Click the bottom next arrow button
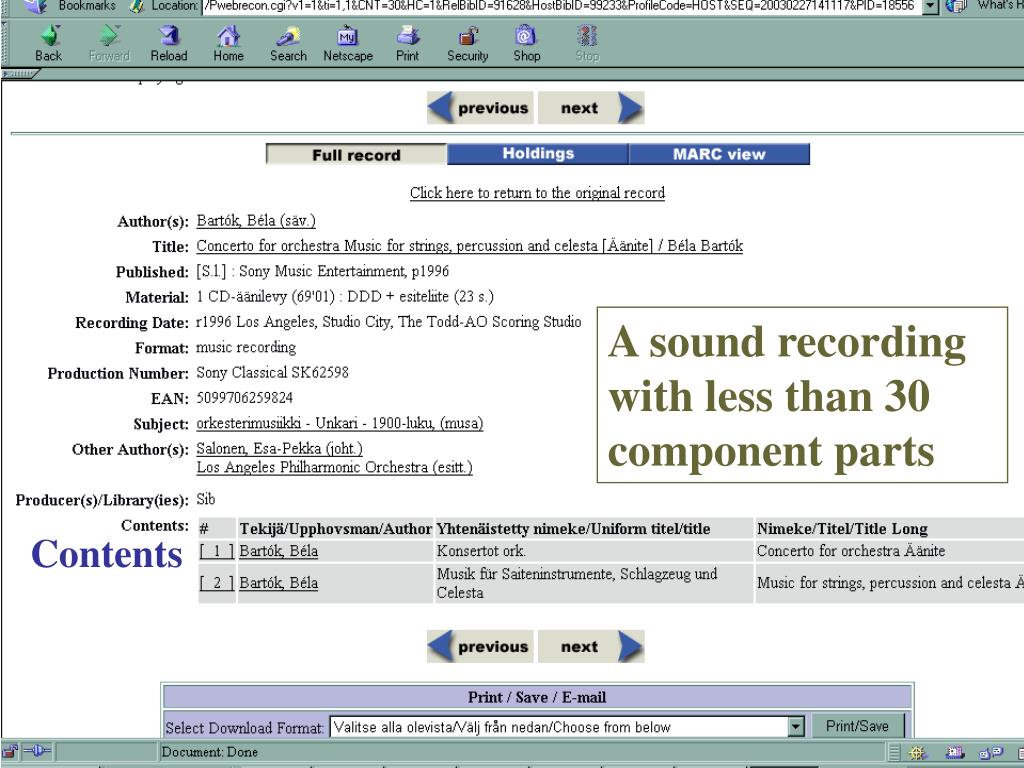The image size is (1024, 768). tap(591, 647)
